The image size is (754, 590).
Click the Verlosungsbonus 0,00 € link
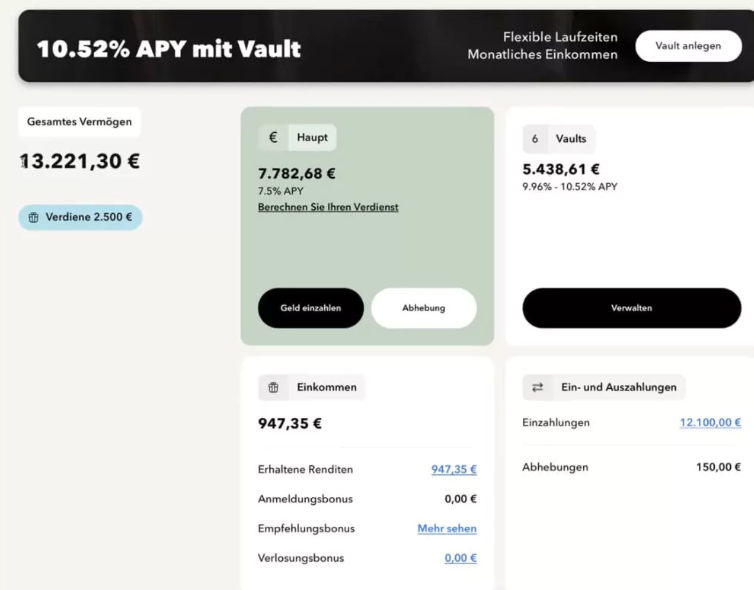pos(460,558)
